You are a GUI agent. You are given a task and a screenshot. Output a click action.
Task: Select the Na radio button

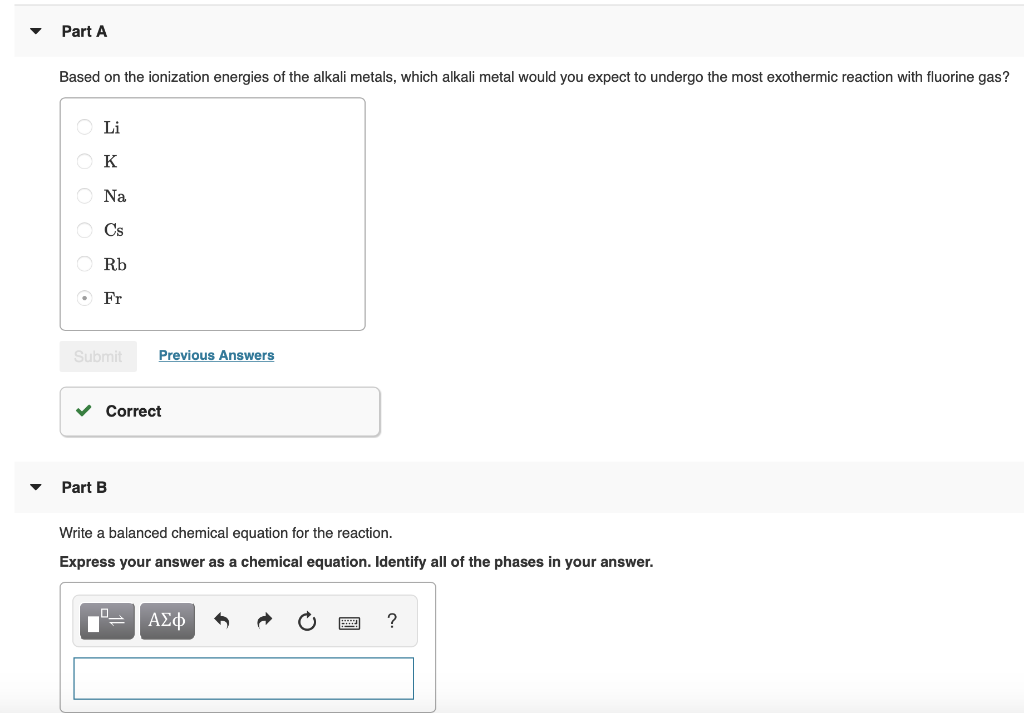point(85,195)
